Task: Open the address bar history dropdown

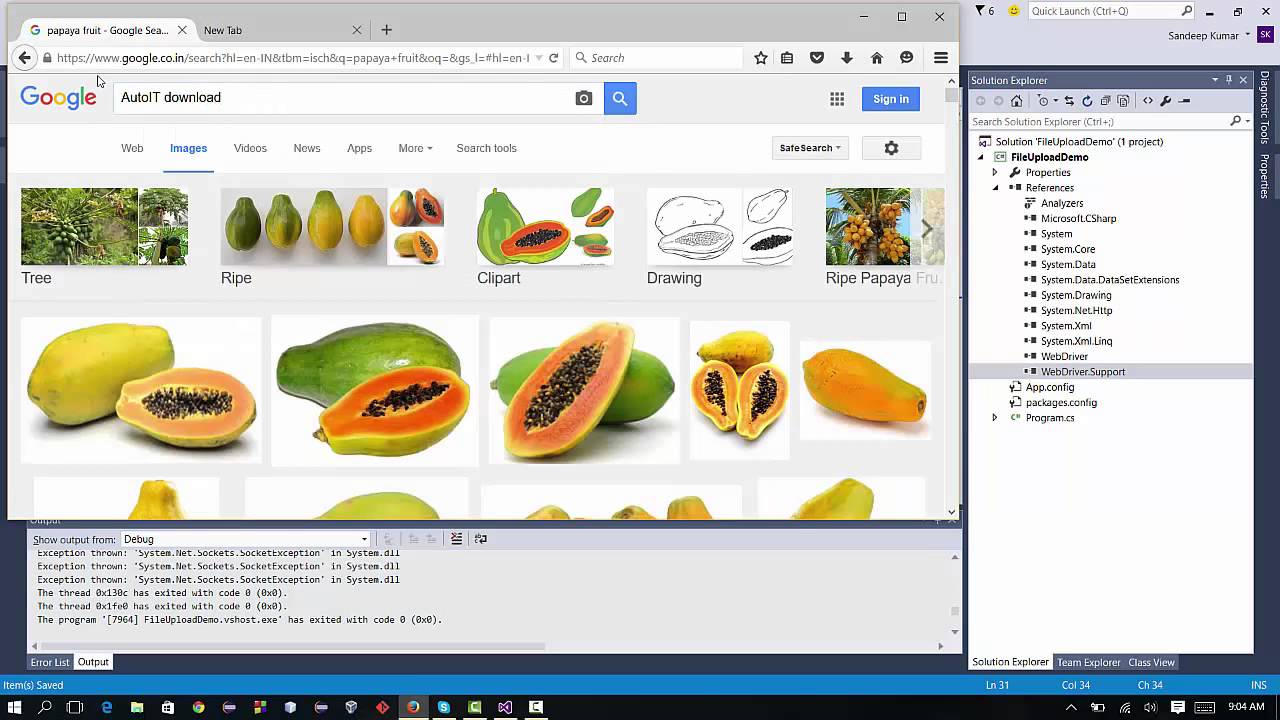Action: click(539, 58)
